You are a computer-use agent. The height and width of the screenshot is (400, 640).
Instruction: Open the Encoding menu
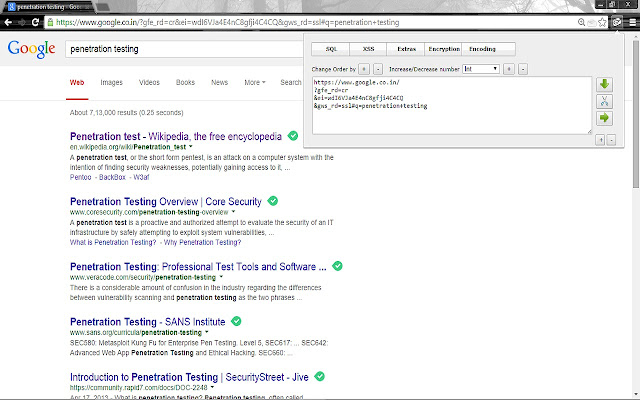(488, 49)
